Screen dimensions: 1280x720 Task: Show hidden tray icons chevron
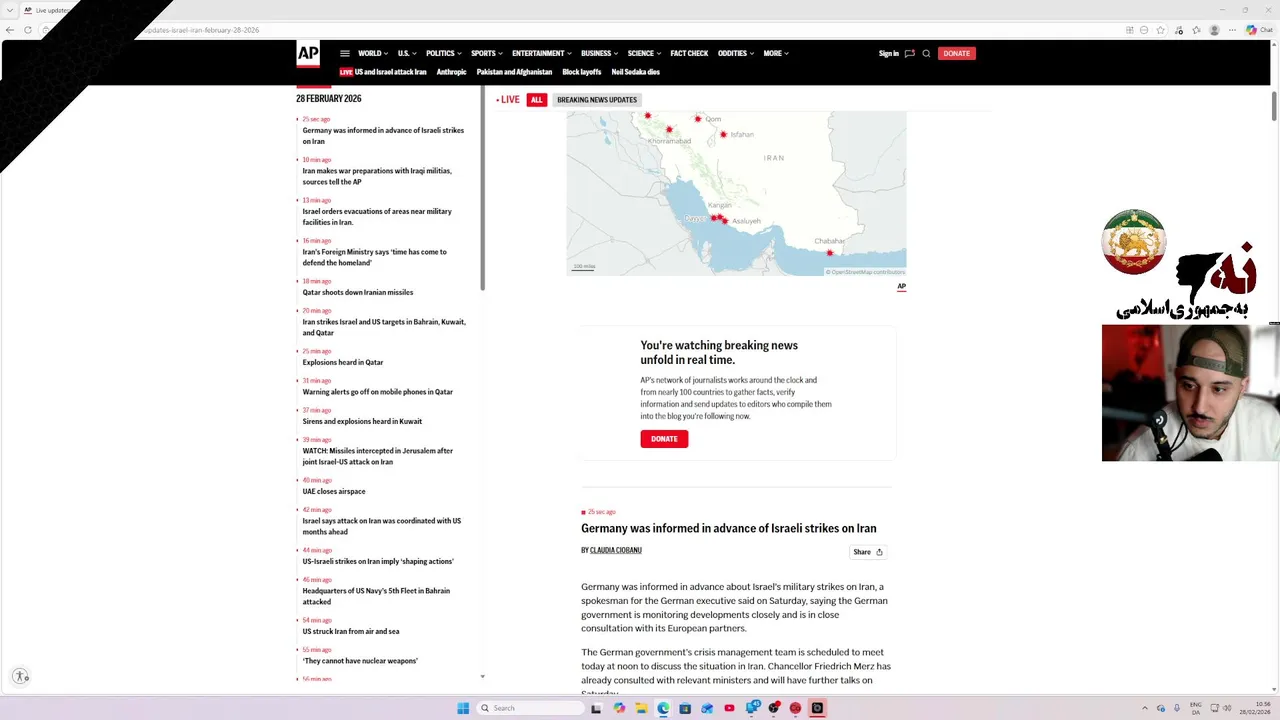(x=1146, y=708)
